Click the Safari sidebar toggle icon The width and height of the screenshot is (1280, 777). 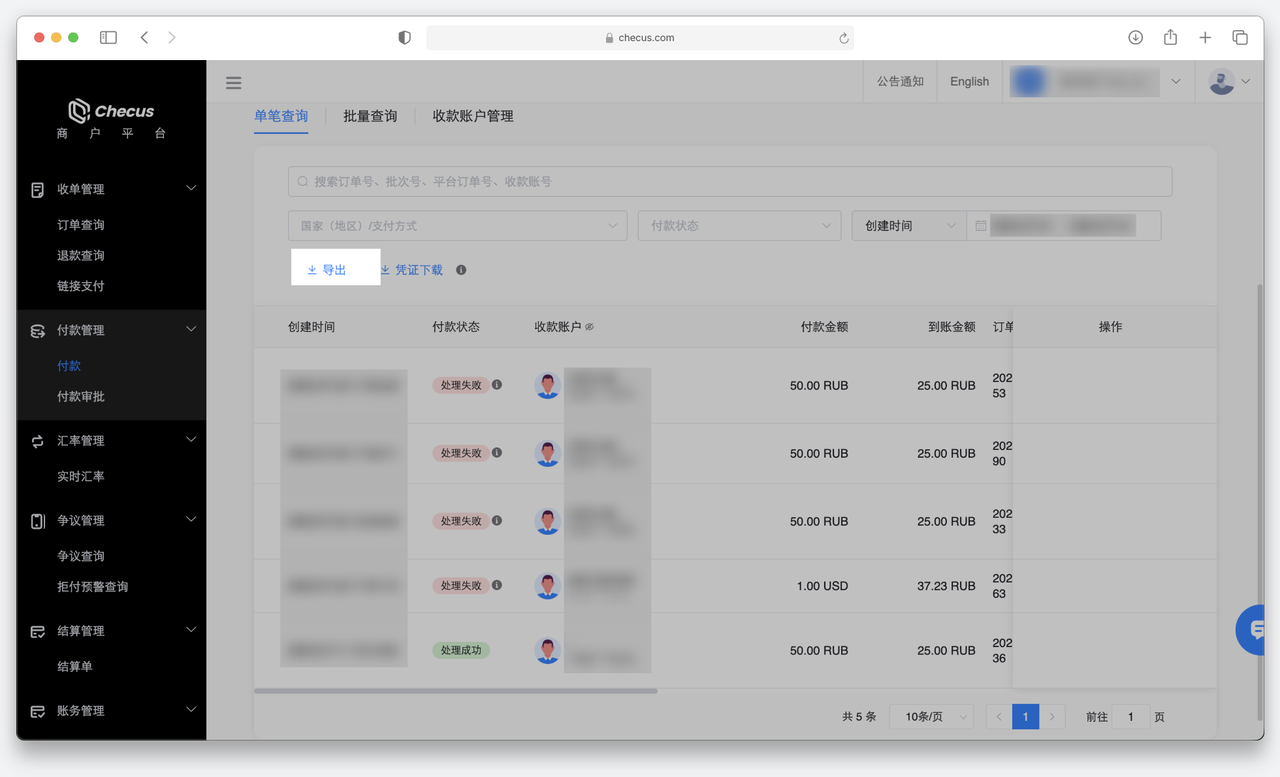point(108,38)
